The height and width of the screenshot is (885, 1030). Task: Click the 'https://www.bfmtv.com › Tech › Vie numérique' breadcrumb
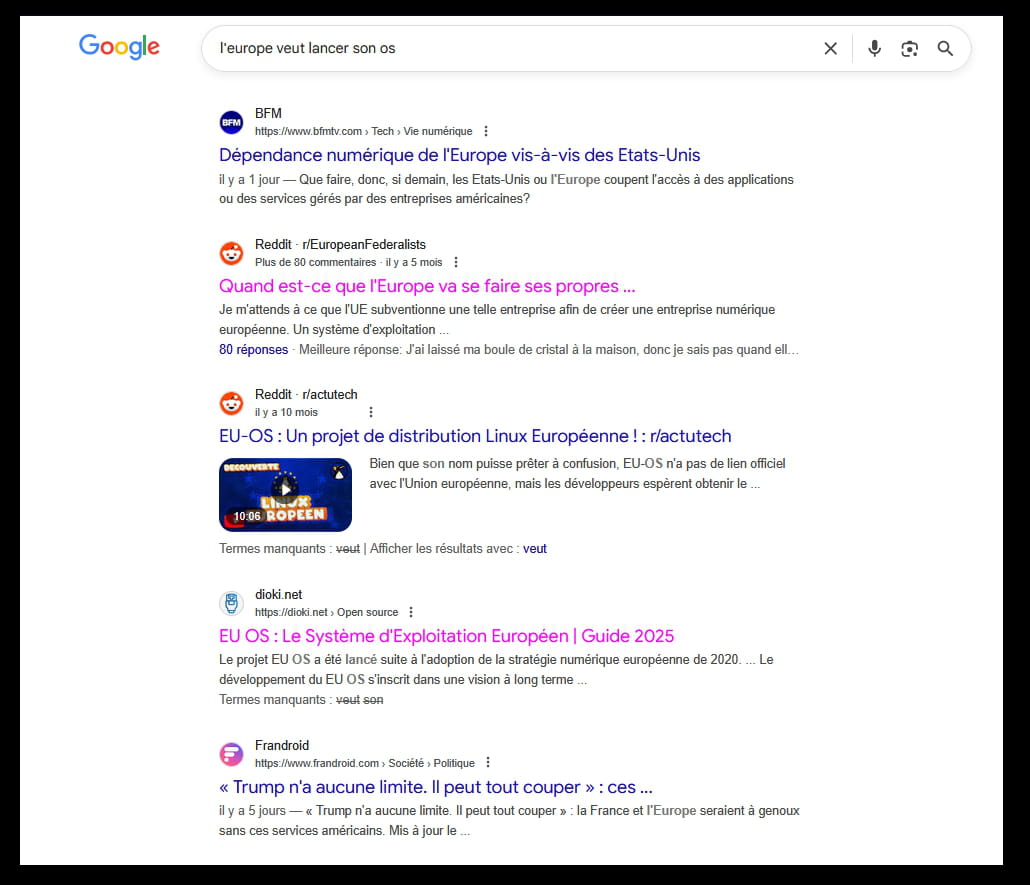(x=363, y=131)
